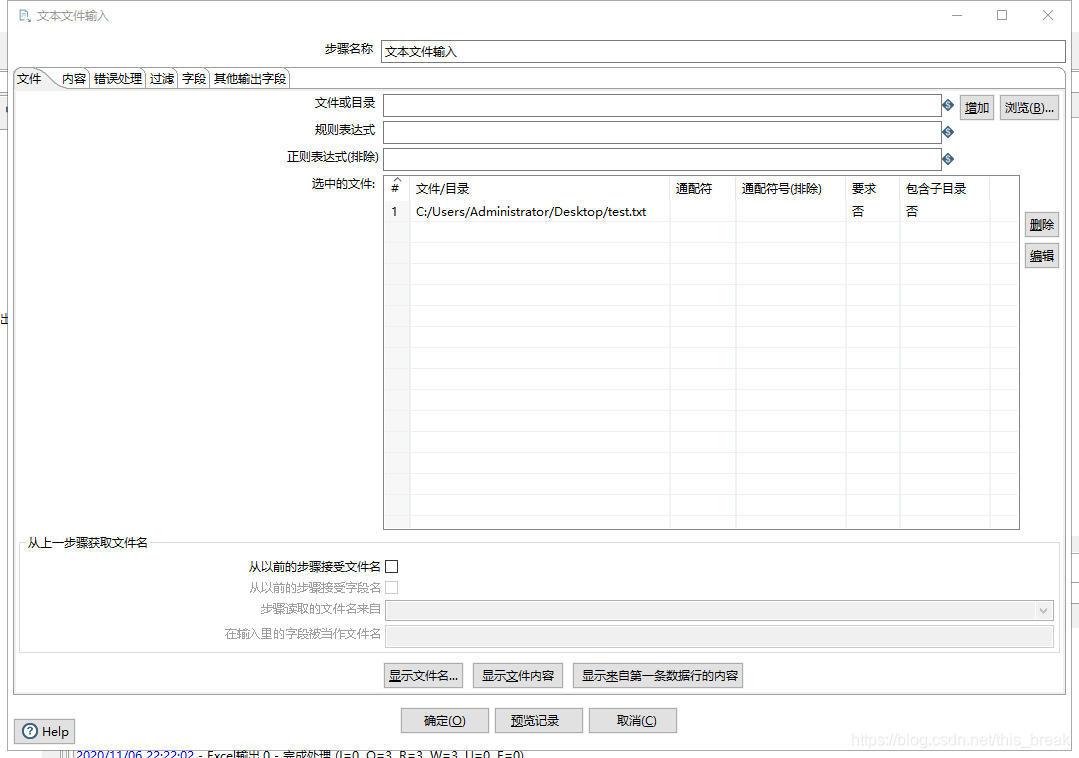
Task: Click the Help question mark icon
Action: point(30,731)
